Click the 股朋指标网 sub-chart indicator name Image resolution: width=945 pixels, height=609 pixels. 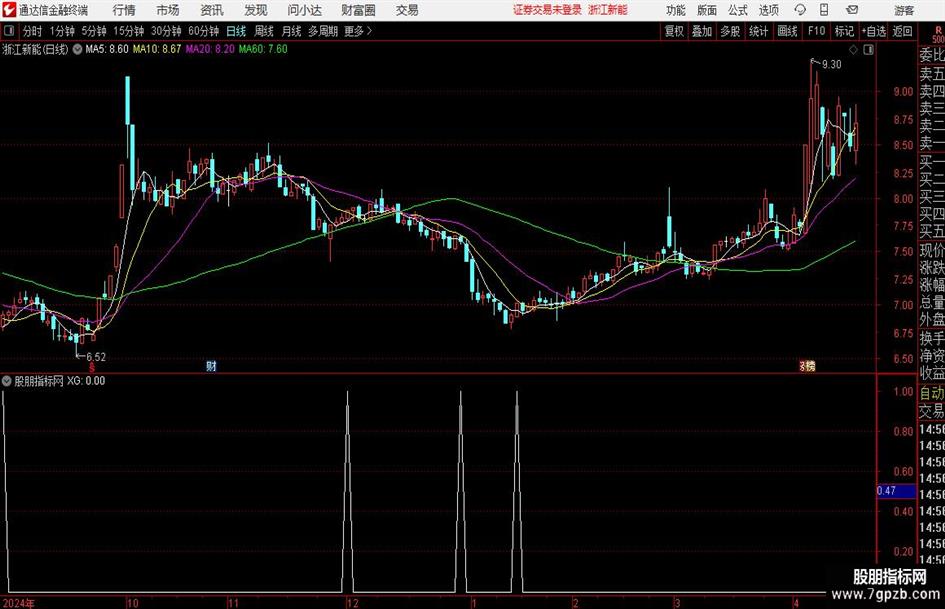pos(39,381)
